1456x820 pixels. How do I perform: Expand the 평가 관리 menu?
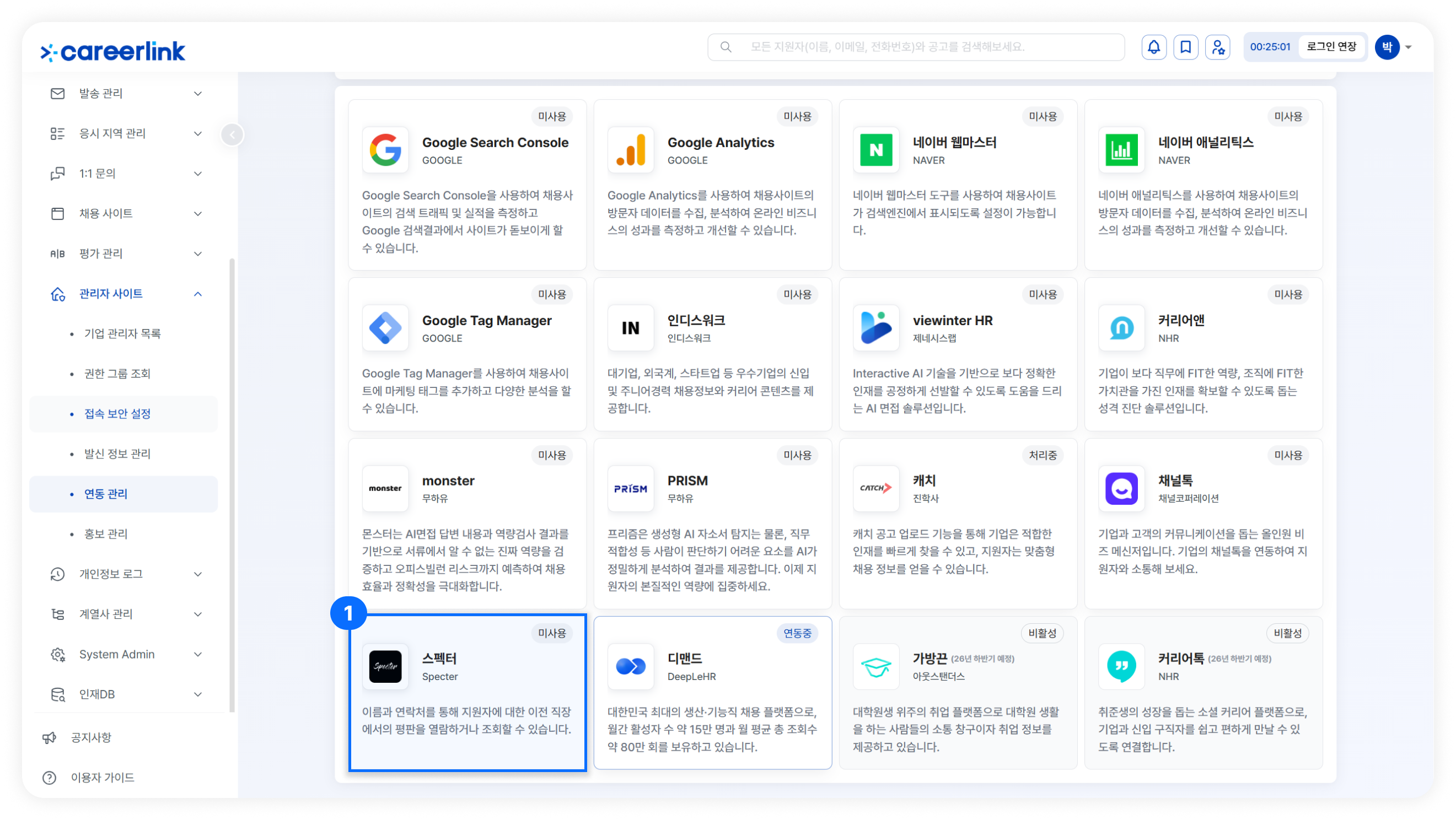coord(198,253)
